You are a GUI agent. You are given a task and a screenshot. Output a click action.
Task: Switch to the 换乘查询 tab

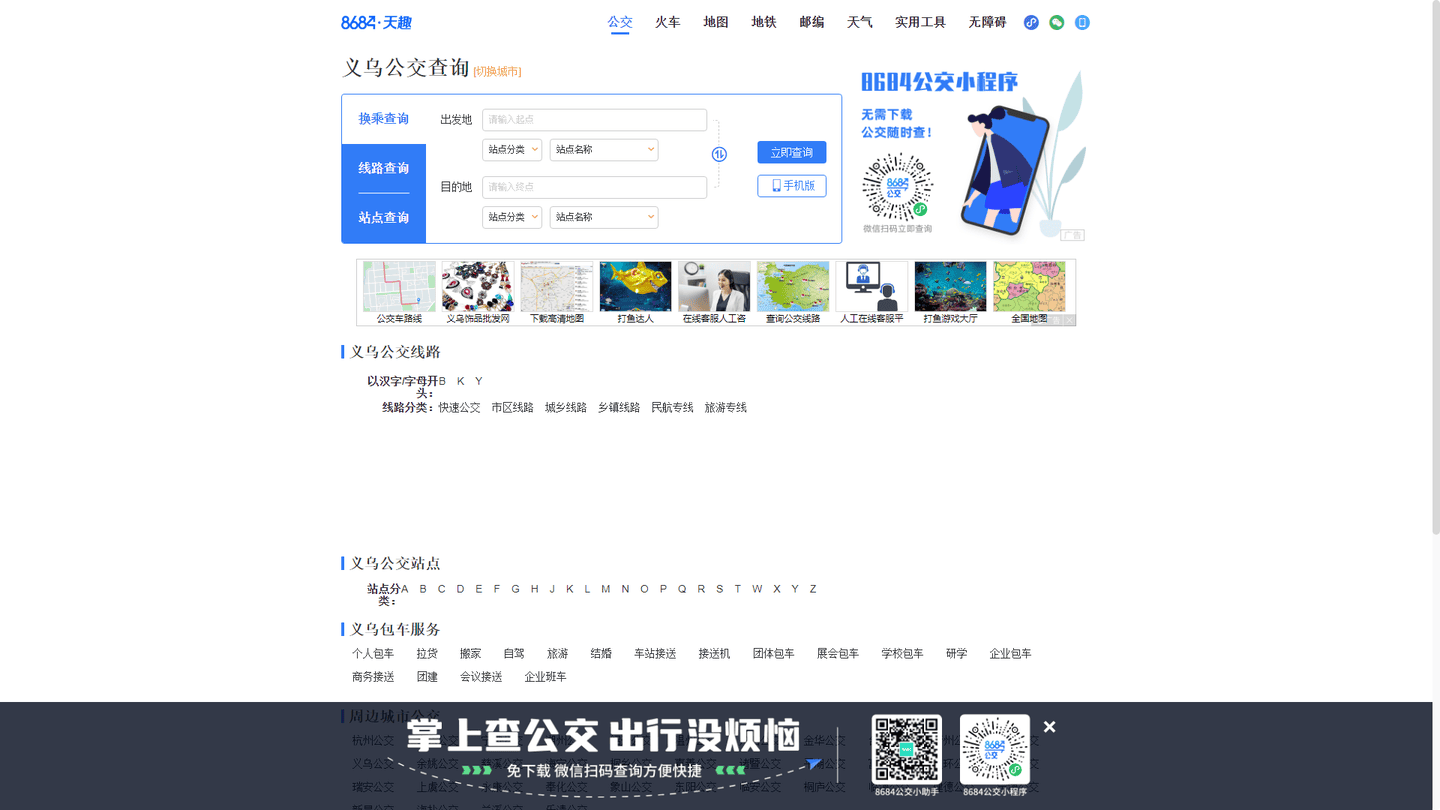pos(384,119)
